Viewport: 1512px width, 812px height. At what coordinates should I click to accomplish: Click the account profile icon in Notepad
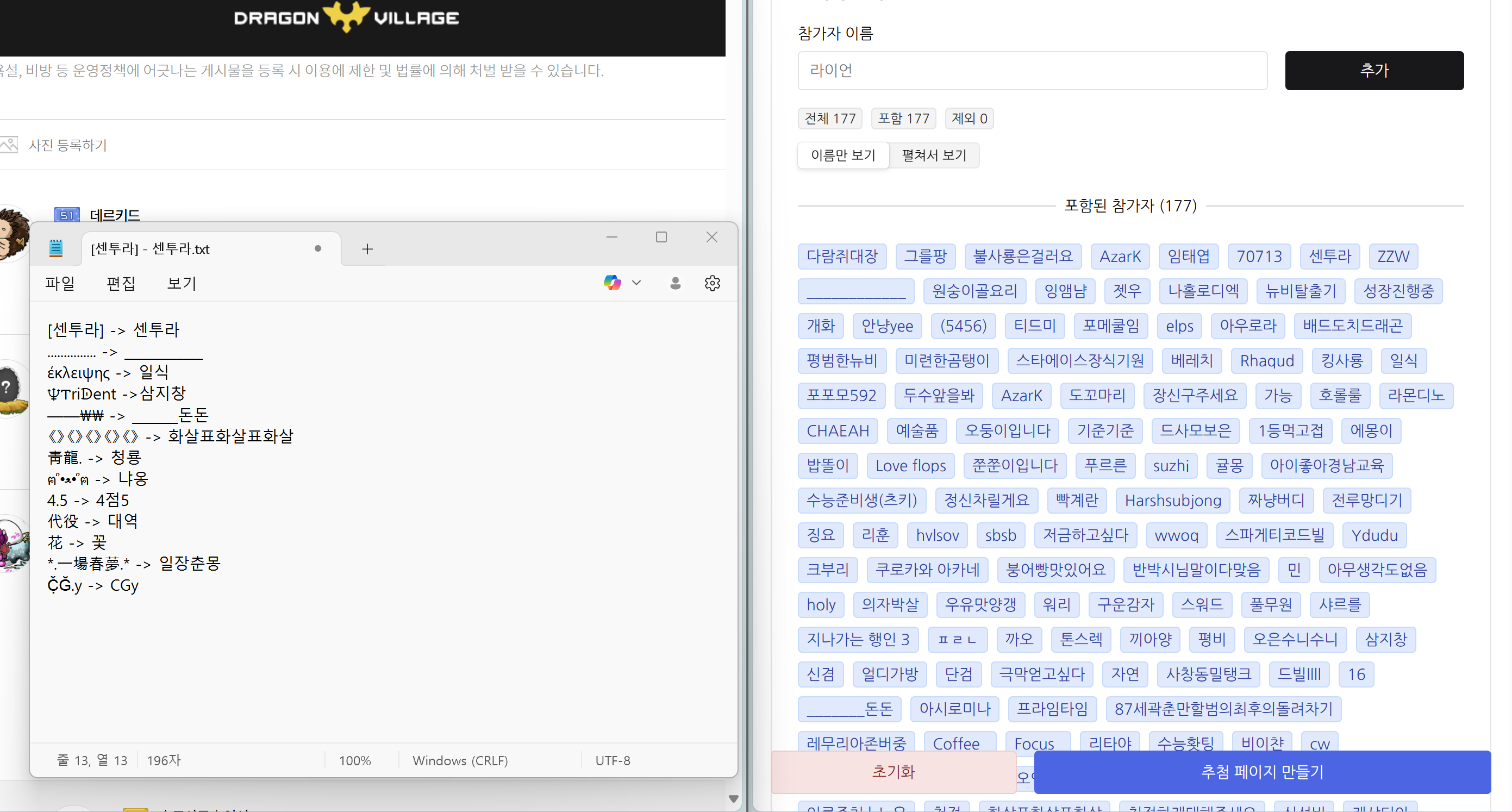click(675, 283)
